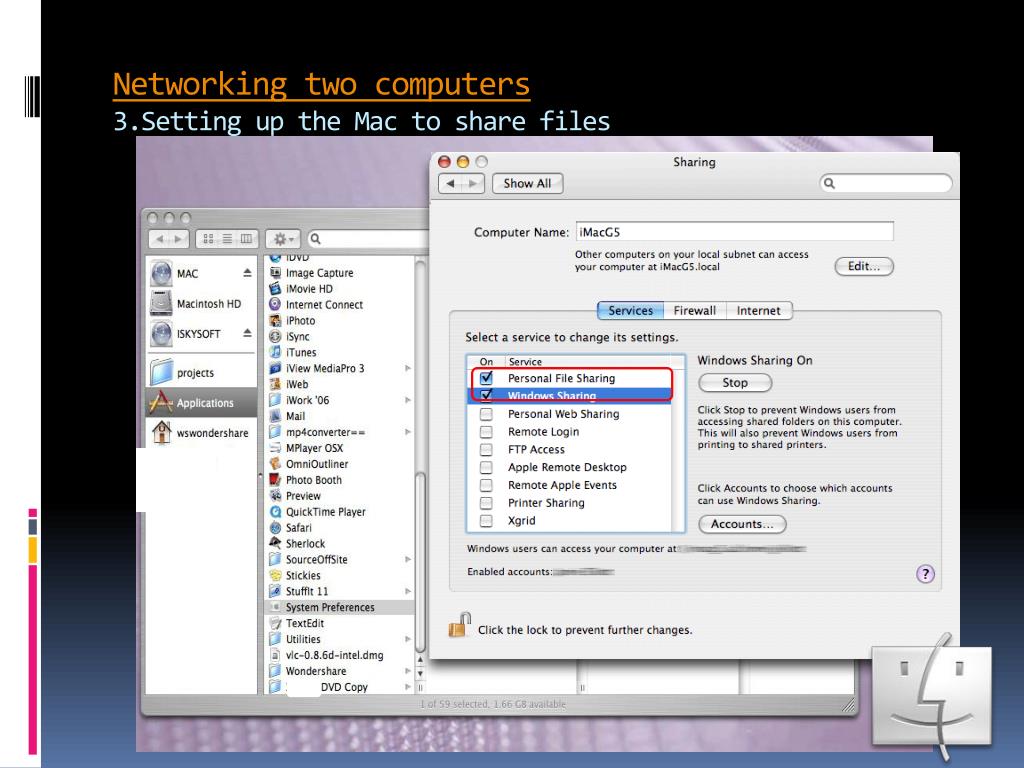This screenshot has width=1024, height=768.
Task: Select the Mail app icon
Action: [276, 416]
